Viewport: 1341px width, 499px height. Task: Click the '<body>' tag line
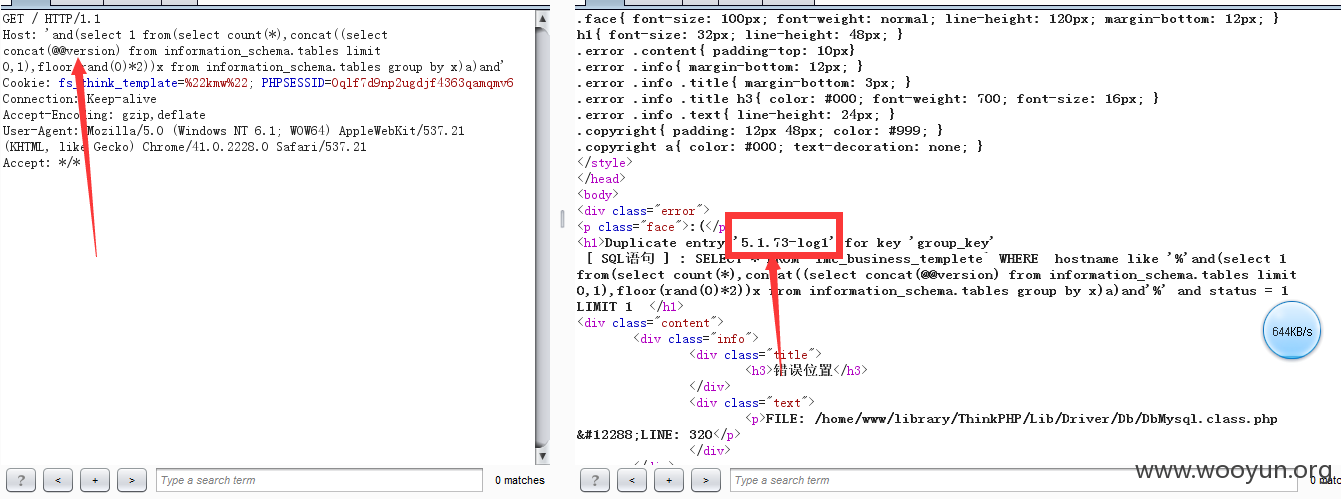[598, 195]
